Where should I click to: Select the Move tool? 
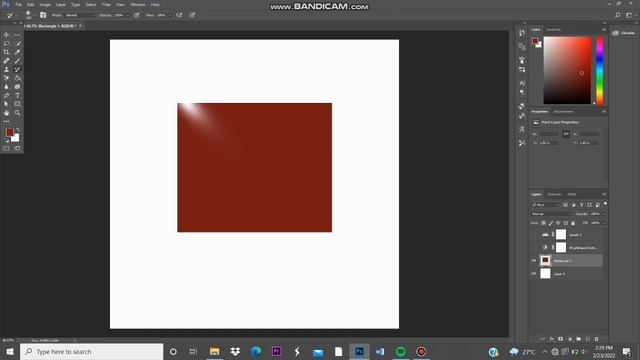pyautogui.click(x=6, y=35)
